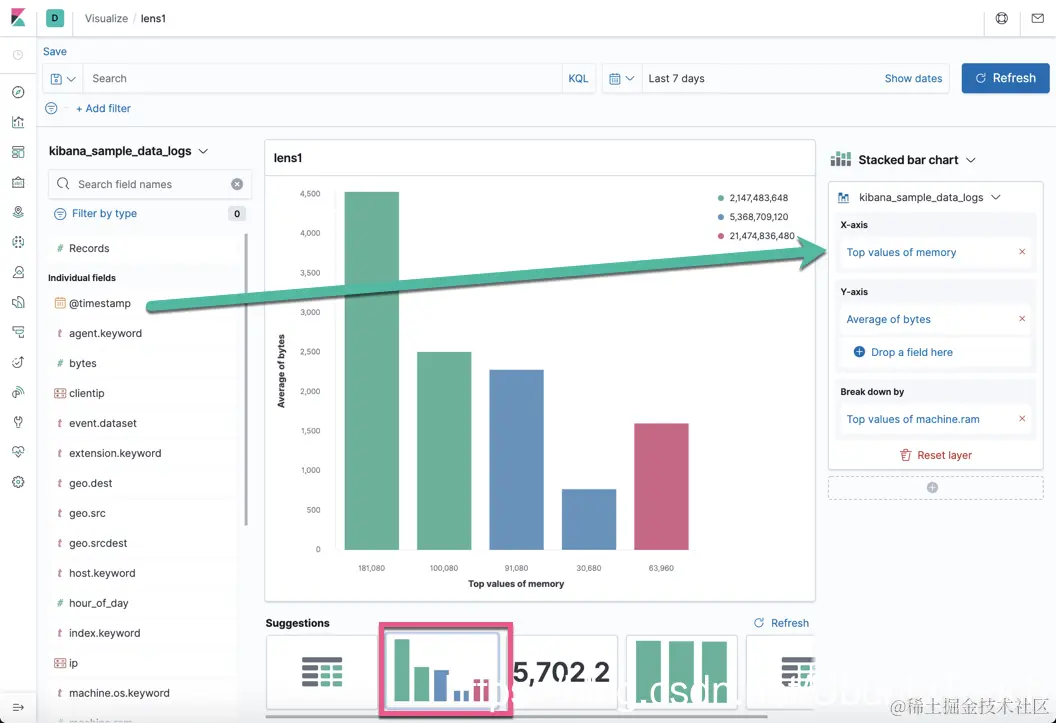The height and width of the screenshot is (723, 1056).
Task: Open mail newsfeed icon in header
Action: point(1037,19)
